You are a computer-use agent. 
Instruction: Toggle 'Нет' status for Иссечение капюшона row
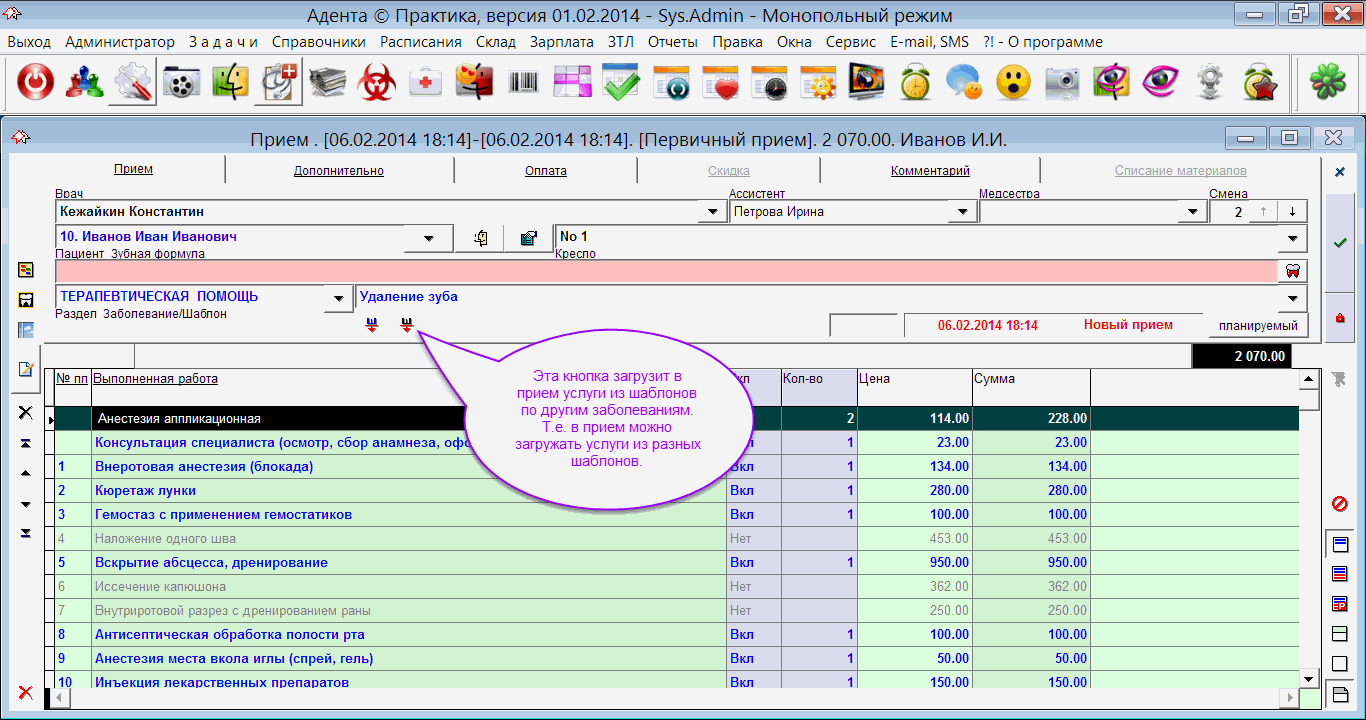click(741, 587)
